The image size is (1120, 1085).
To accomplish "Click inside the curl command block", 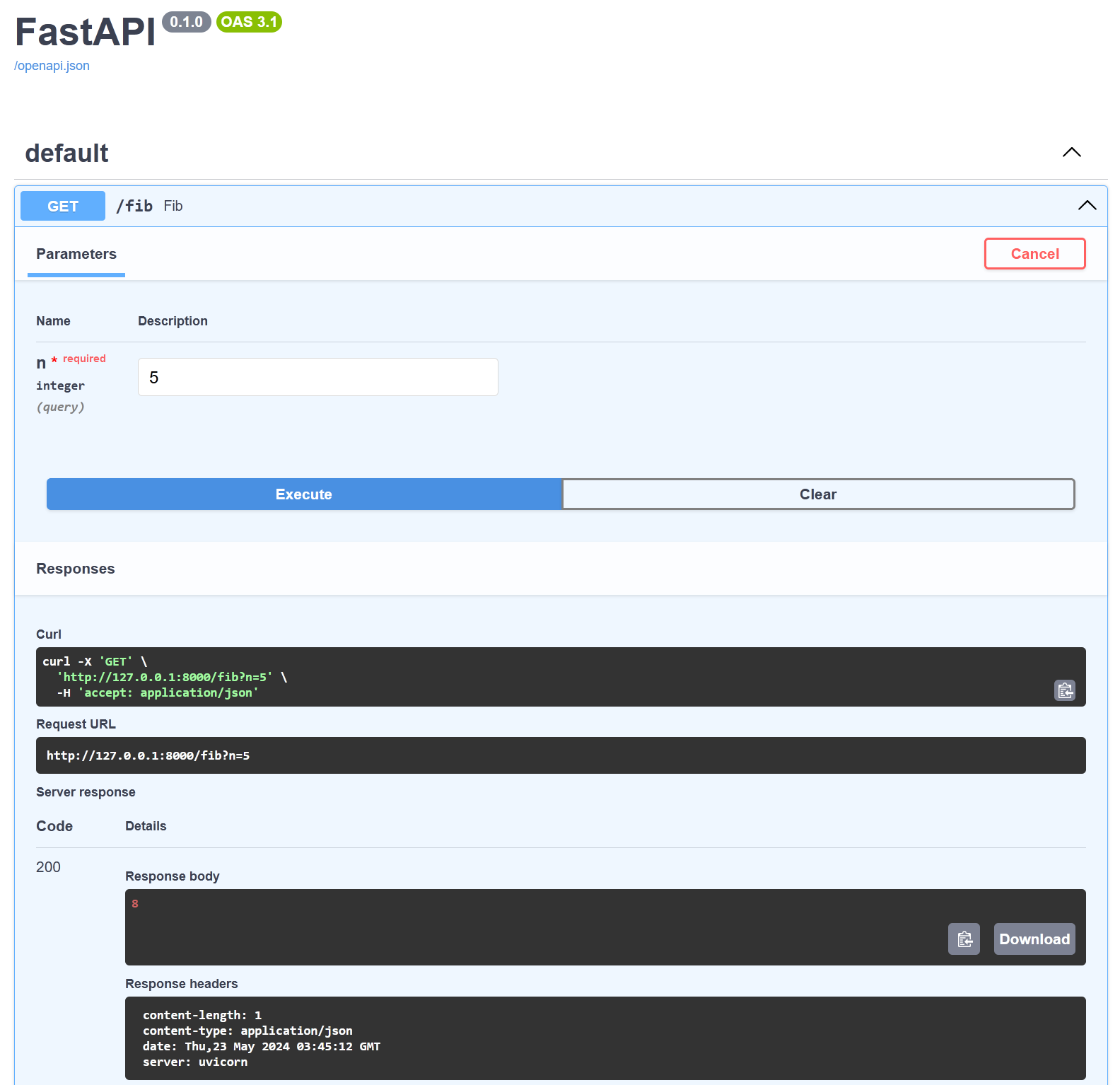I will [495, 677].
